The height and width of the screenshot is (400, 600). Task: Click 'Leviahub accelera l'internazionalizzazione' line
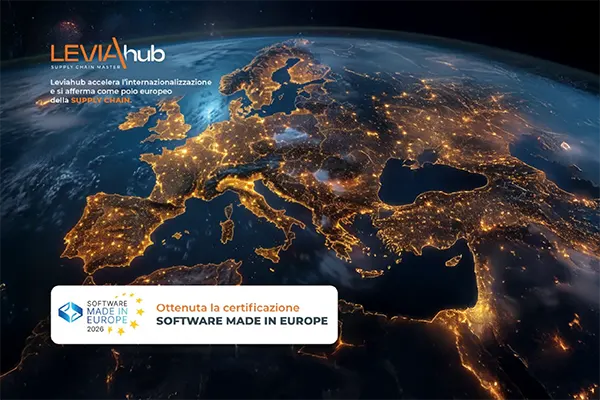(x=131, y=82)
